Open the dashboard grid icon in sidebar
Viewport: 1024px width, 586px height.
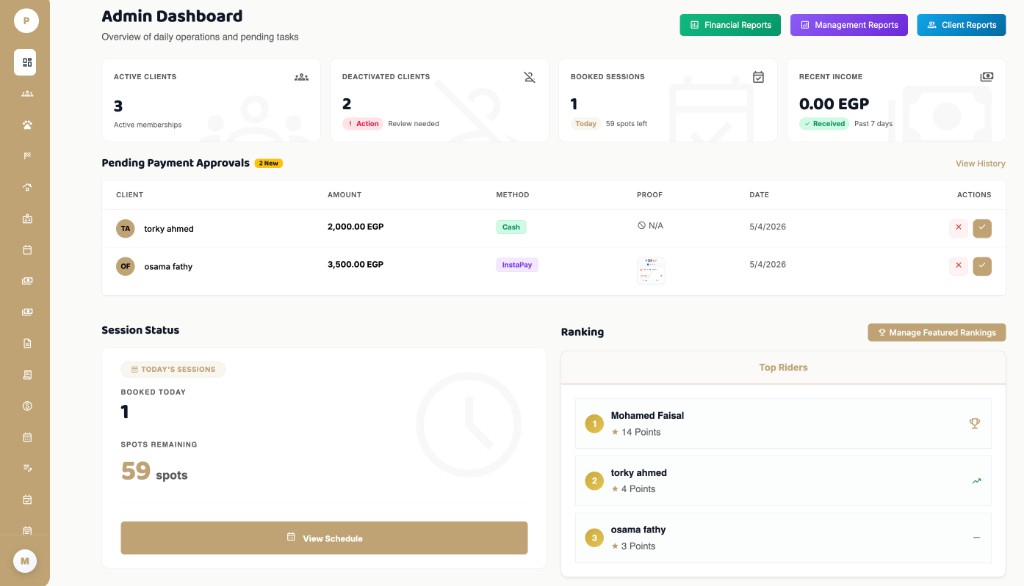(25, 63)
